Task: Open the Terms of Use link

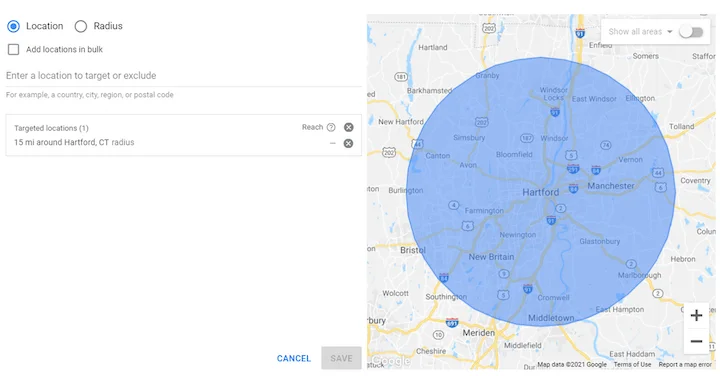Action: click(632, 364)
